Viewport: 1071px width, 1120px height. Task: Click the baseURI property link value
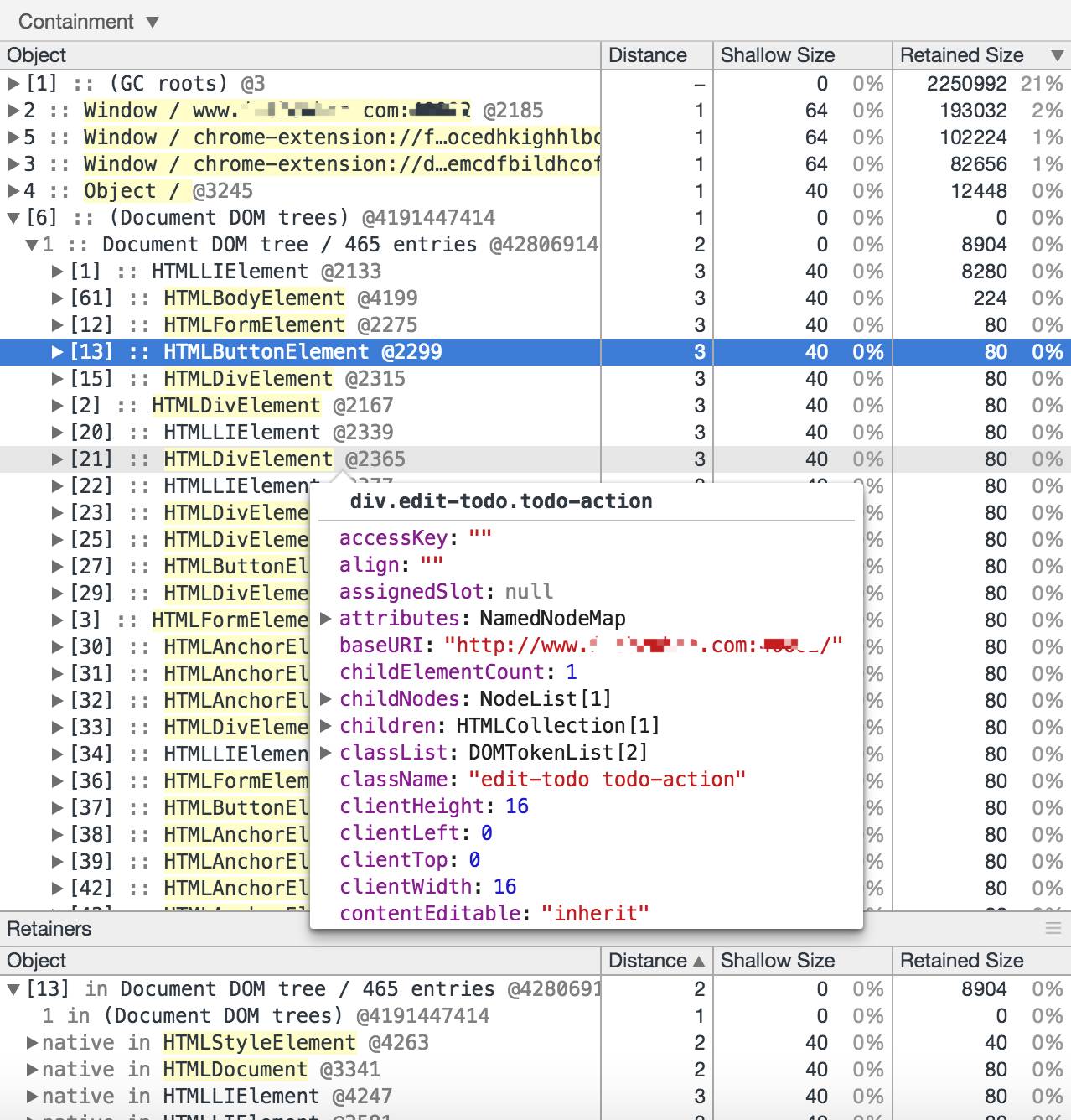[x=643, y=646]
